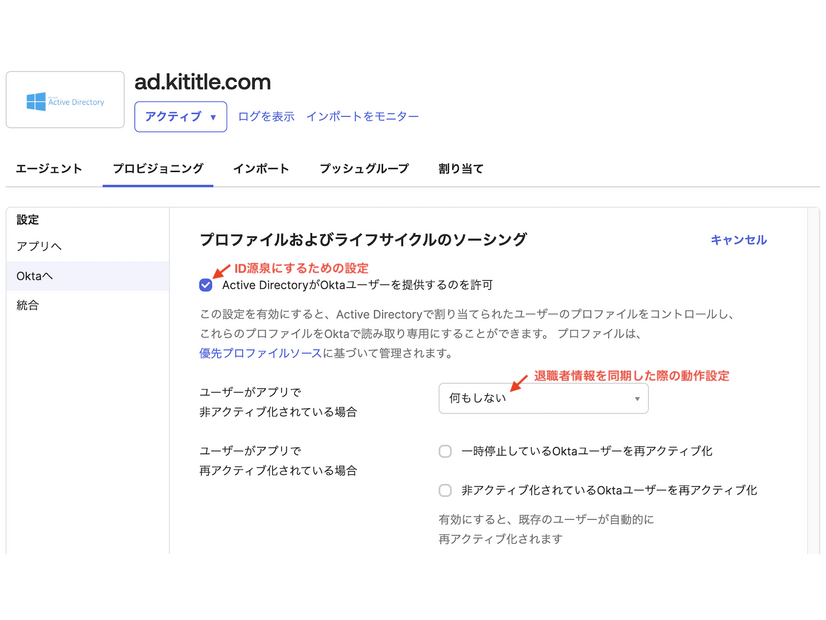Select アプリへ in the settings sidebar
The image size is (826, 620).
[x=42, y=248]
